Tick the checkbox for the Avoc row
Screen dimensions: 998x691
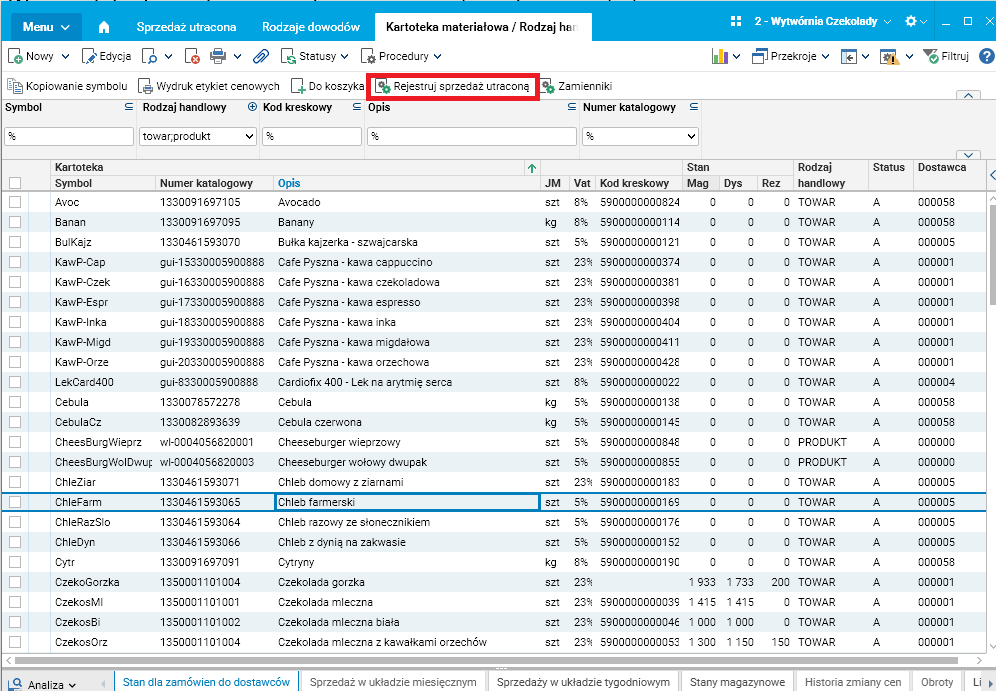tap(15, 202)
